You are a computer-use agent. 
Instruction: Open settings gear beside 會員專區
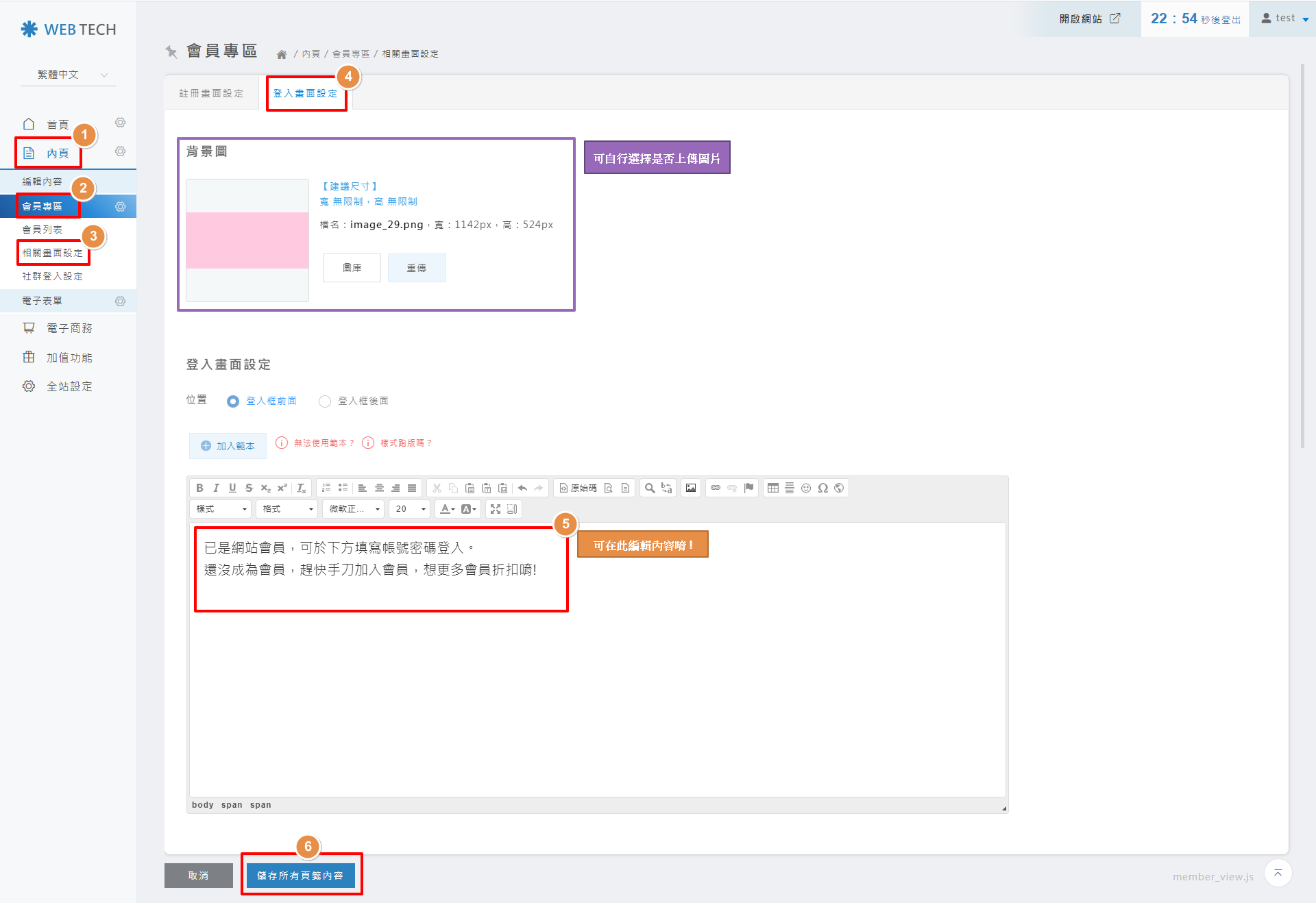[120, 206]
